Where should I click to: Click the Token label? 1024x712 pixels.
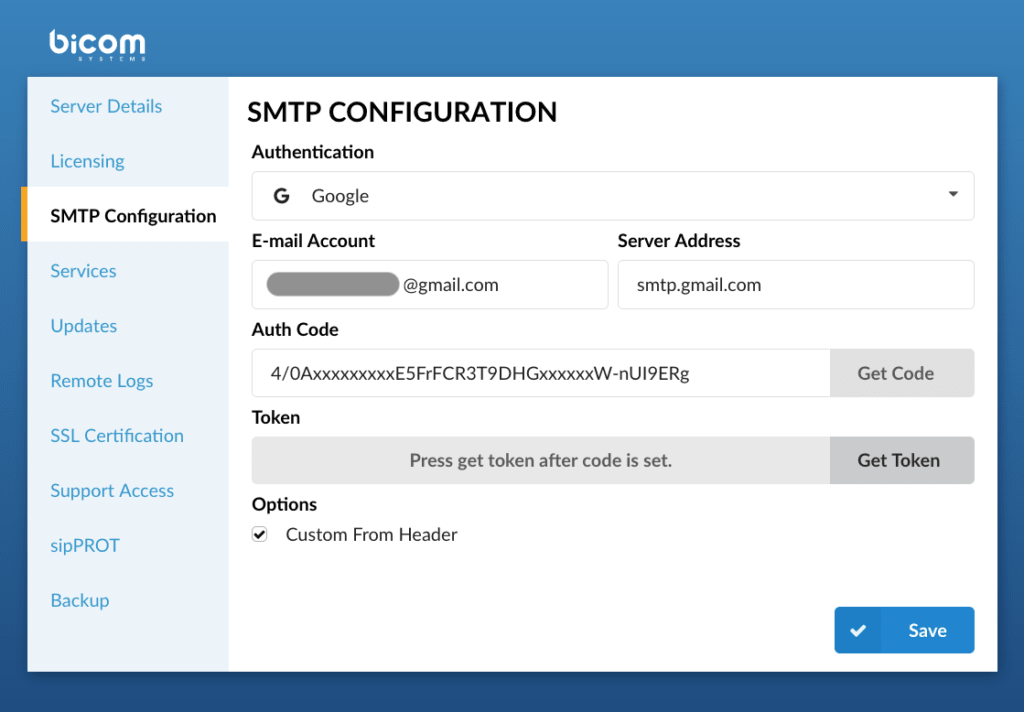[276, 417]
